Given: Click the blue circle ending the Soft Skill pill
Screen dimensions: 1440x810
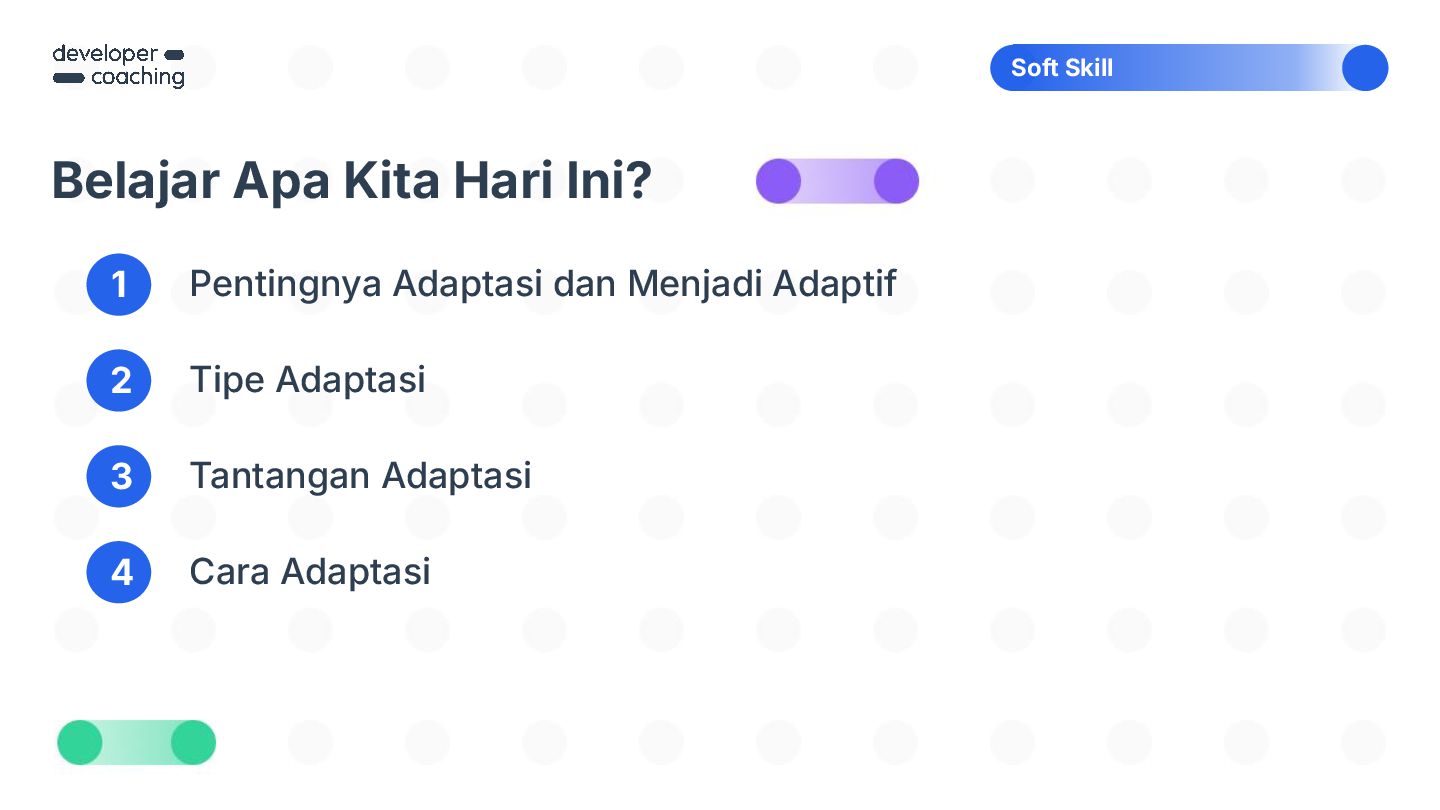Looking at the screenshot, I should [x=1364, y=68].
